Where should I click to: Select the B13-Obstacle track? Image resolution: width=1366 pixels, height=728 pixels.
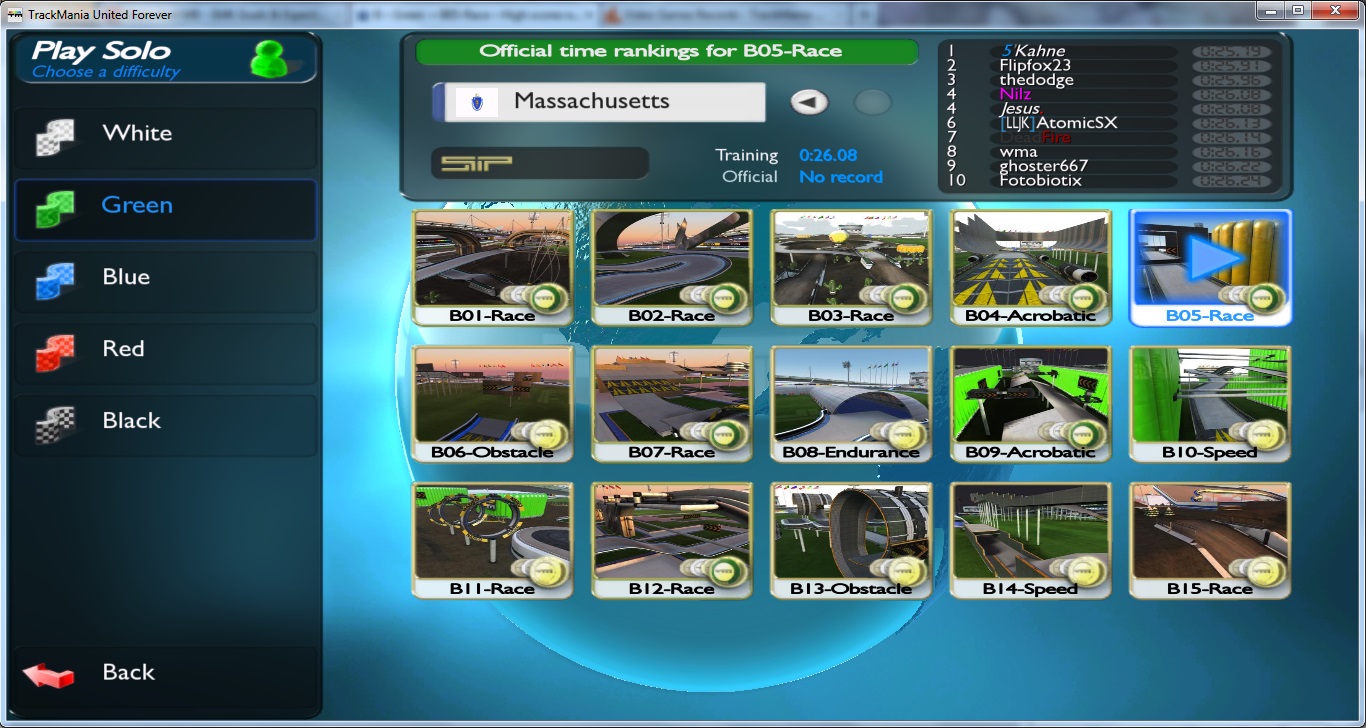tap(851, 540)
